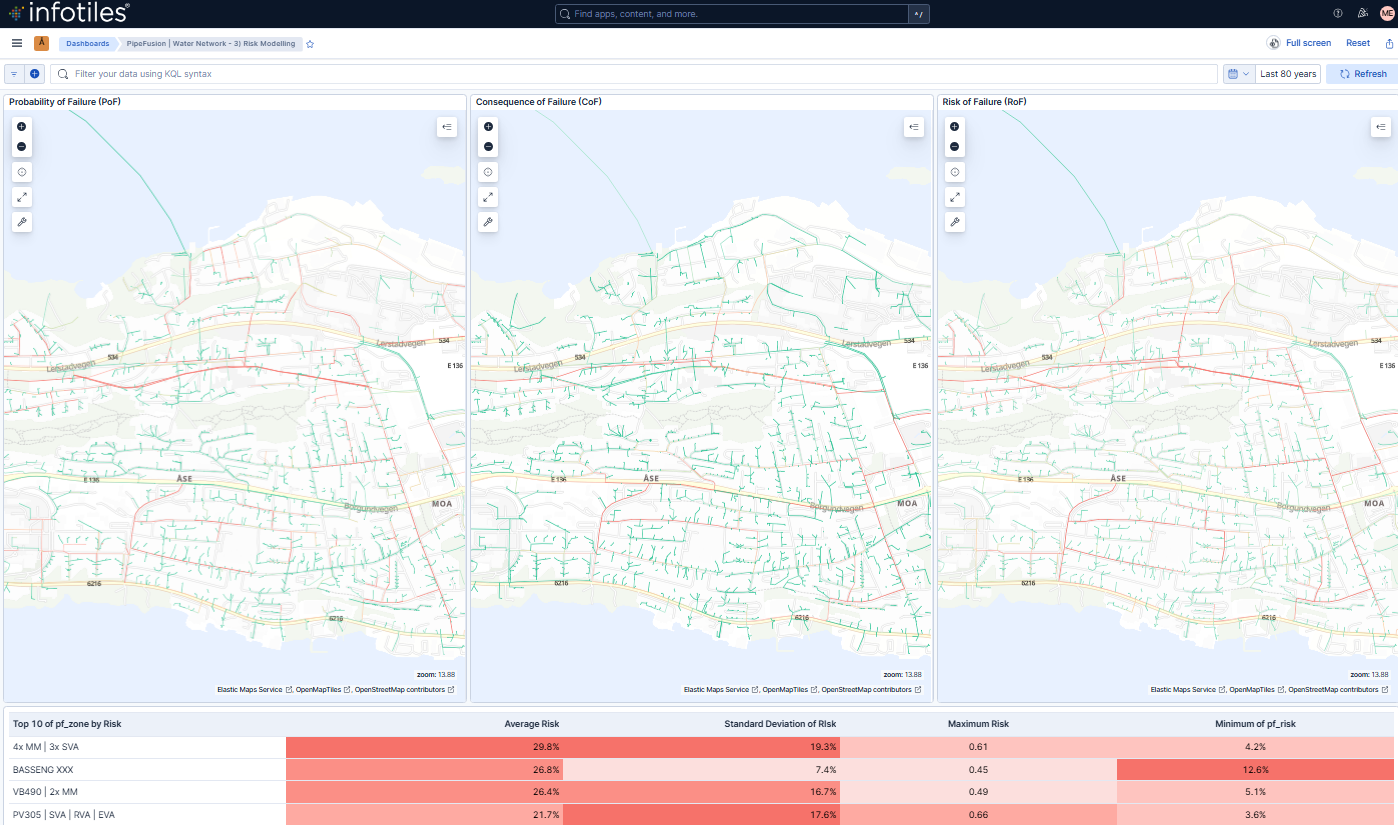This screenshot has height=825, width=1398.
Task: Zoom out on the Consequence of Failure map
Action: point(488,146)
